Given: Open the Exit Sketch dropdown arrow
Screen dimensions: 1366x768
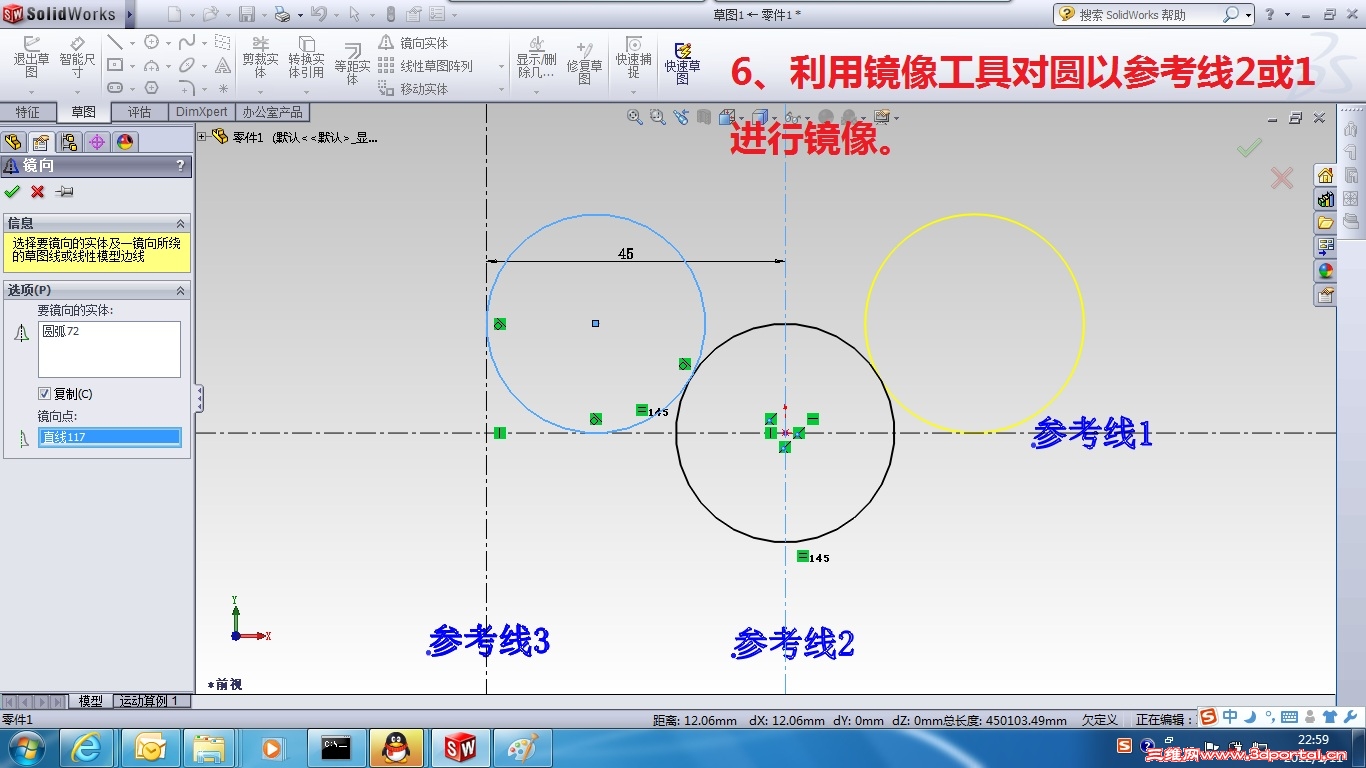Looking at the screenshot, I should [32, 93].
